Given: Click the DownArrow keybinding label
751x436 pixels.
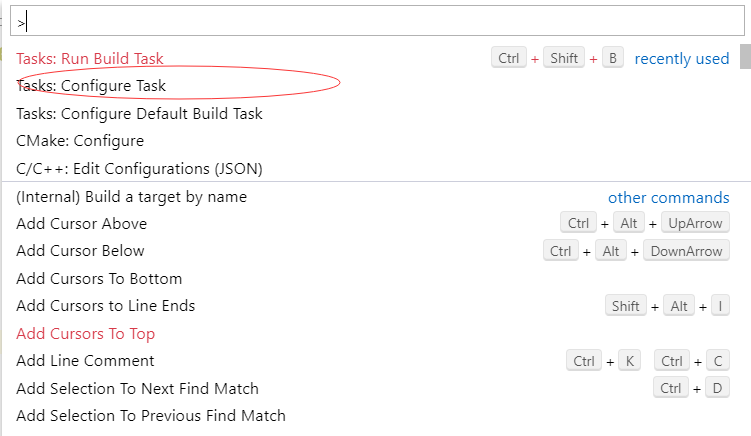Looking at the screenshot, I should pyautogui.click(x=686, y=251).
